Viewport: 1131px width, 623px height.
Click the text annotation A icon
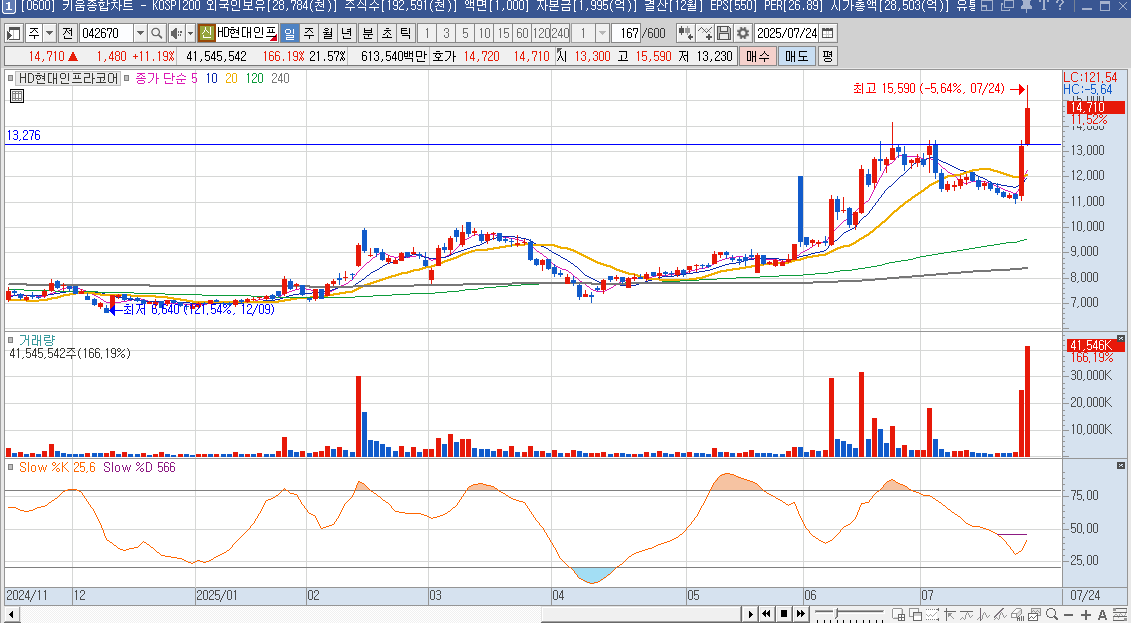[1102, 615]
